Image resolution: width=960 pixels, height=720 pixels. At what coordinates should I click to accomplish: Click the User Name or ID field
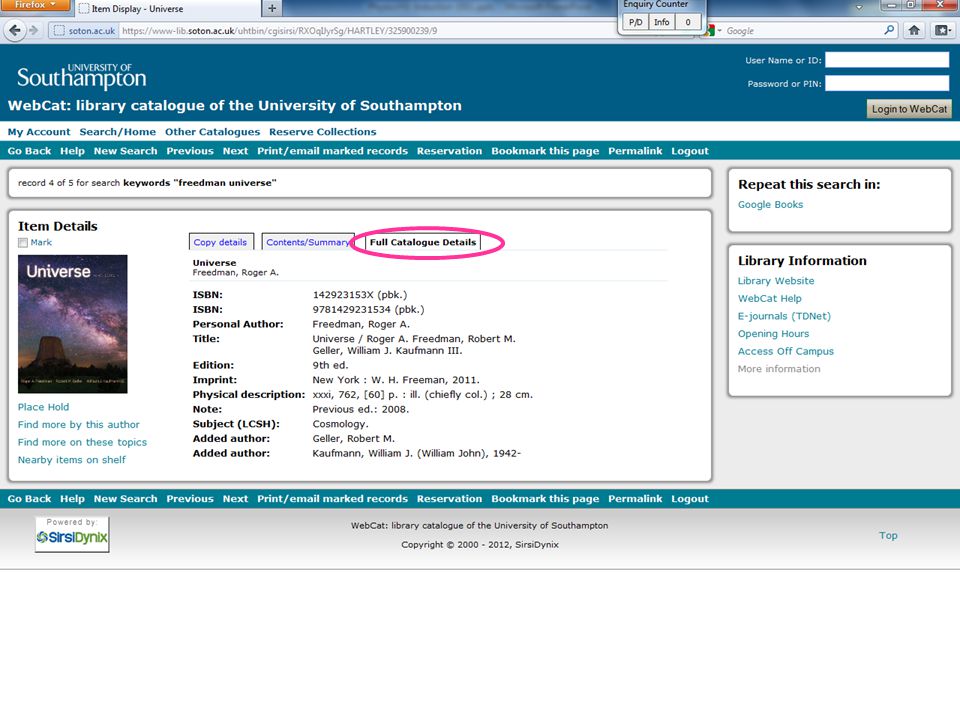click(x=887, y=60)
